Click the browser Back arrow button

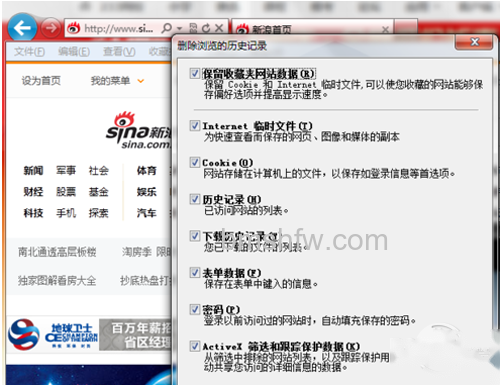[x=22, y=28]
